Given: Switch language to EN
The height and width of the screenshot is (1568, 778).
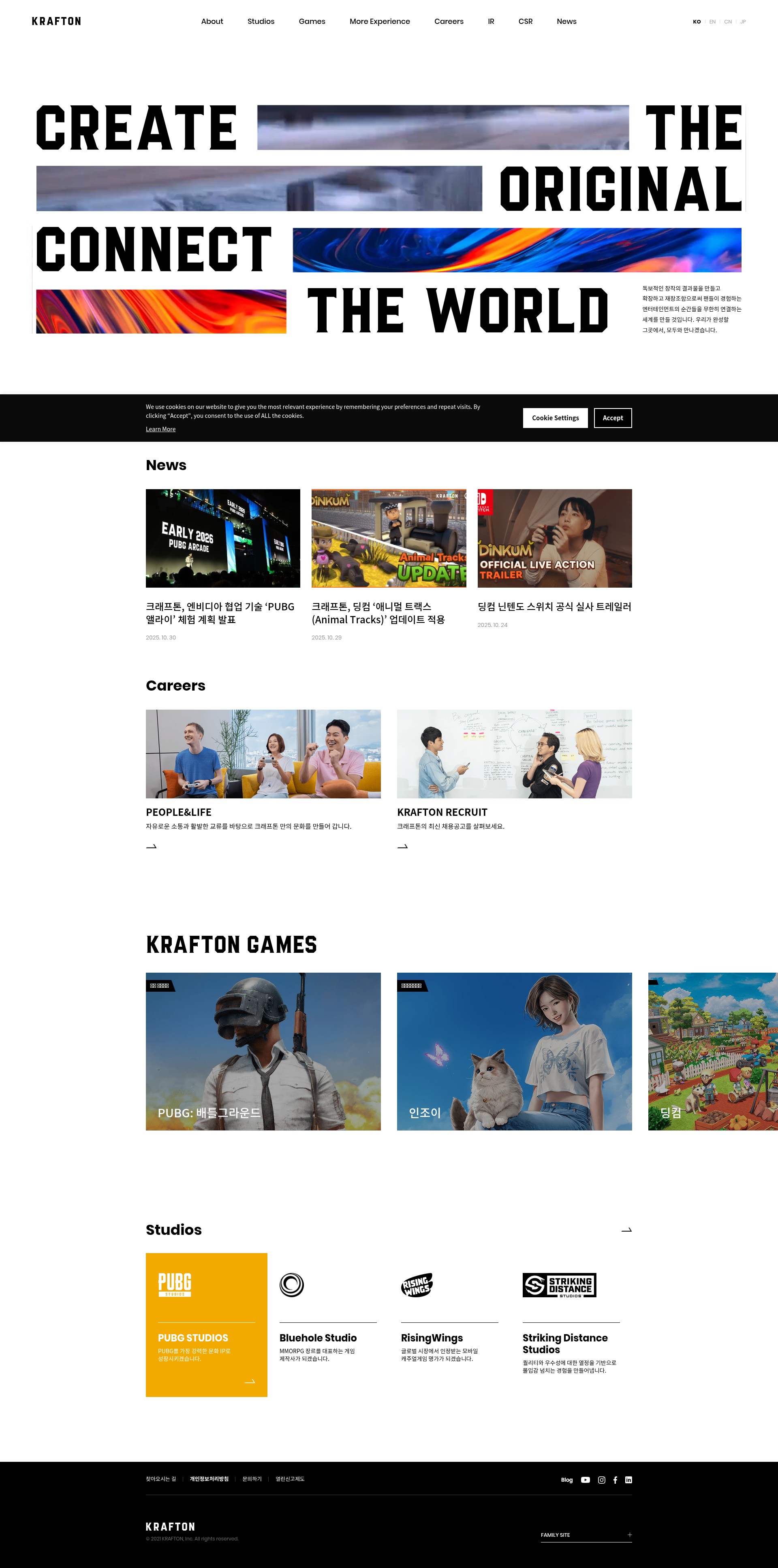Looking at the screenshot, I should tap(712, 22).
